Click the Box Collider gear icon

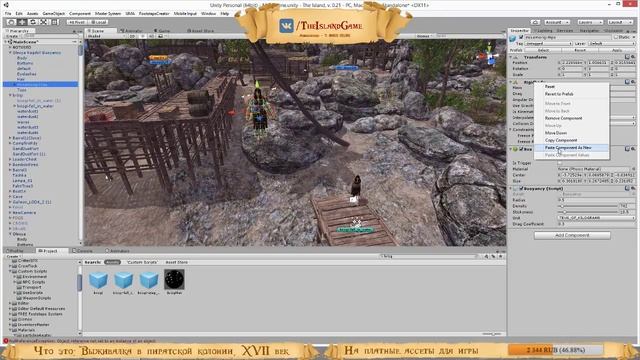click(633, 149)
